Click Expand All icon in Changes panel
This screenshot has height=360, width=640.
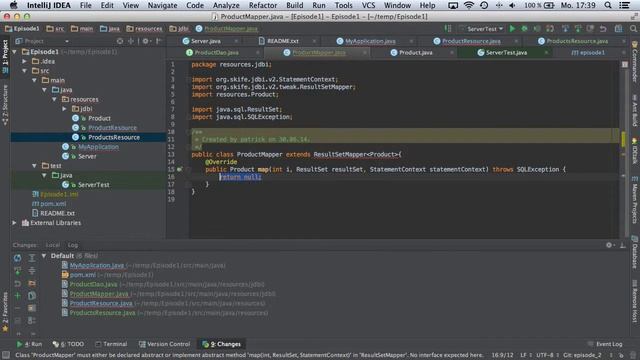[x=32, y=258]
